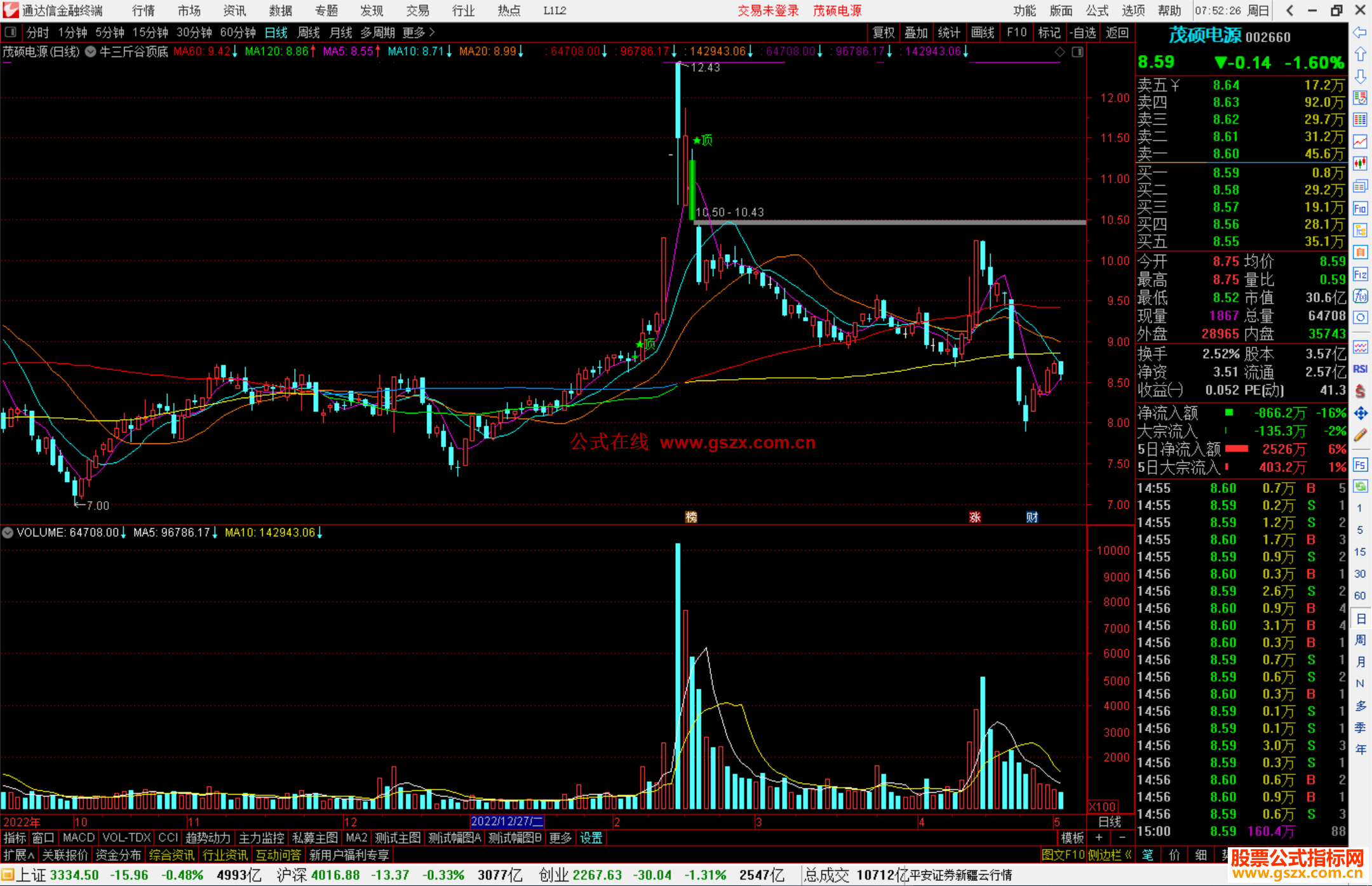Viewport: 1372px width, 886px height.
Task: Open the 模板 template dropdown
Action: [1072, 838]
